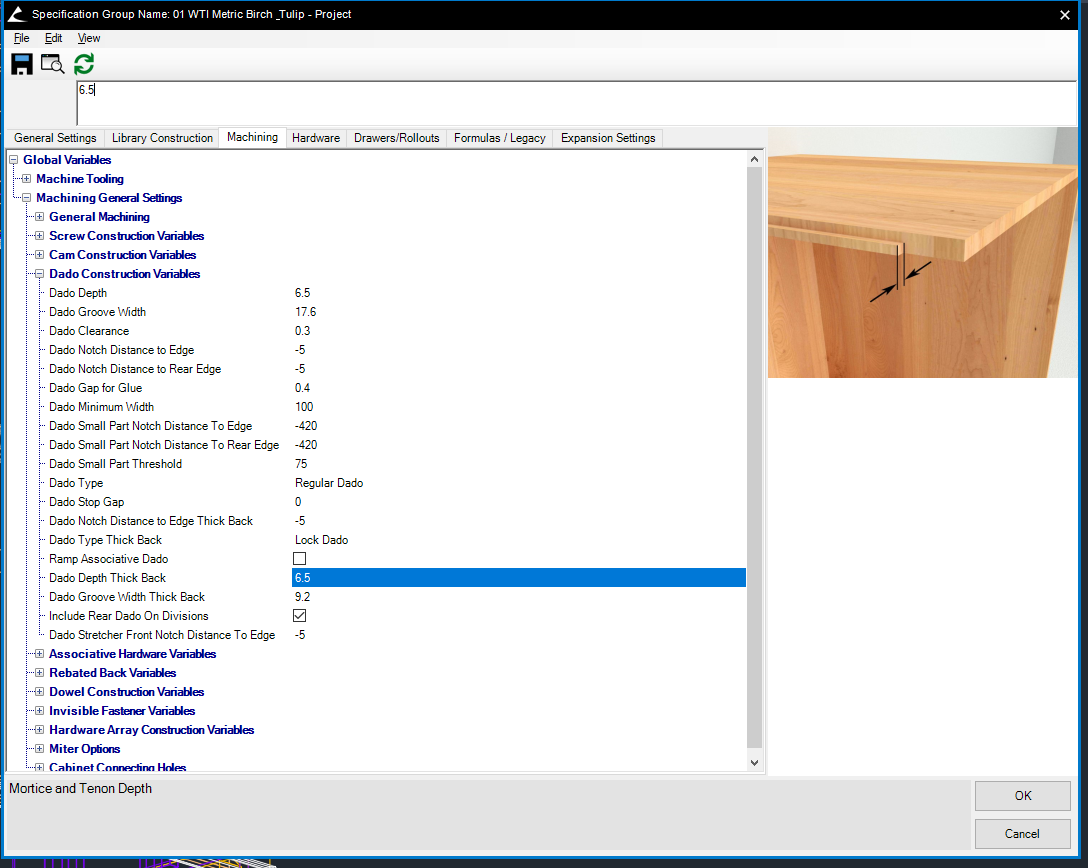Expand Dowel Construction Variables

pyautogui.click(x=40, y=692)
